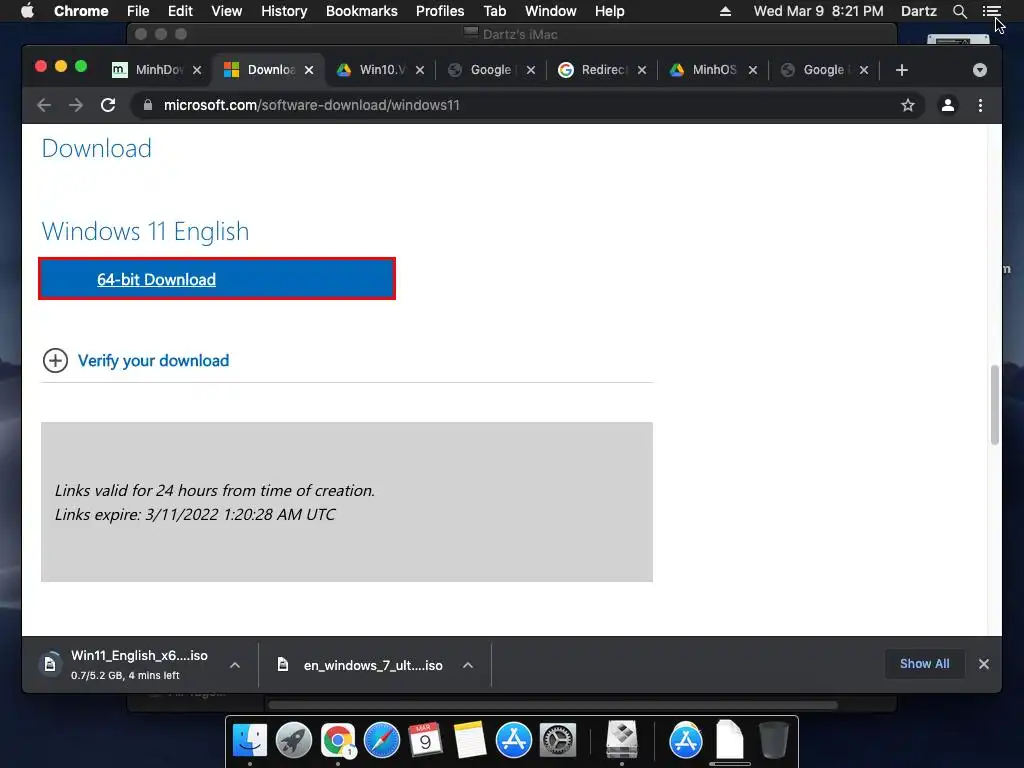
Task: Click the page vertical scrollbar thumb
Action: 995,405
